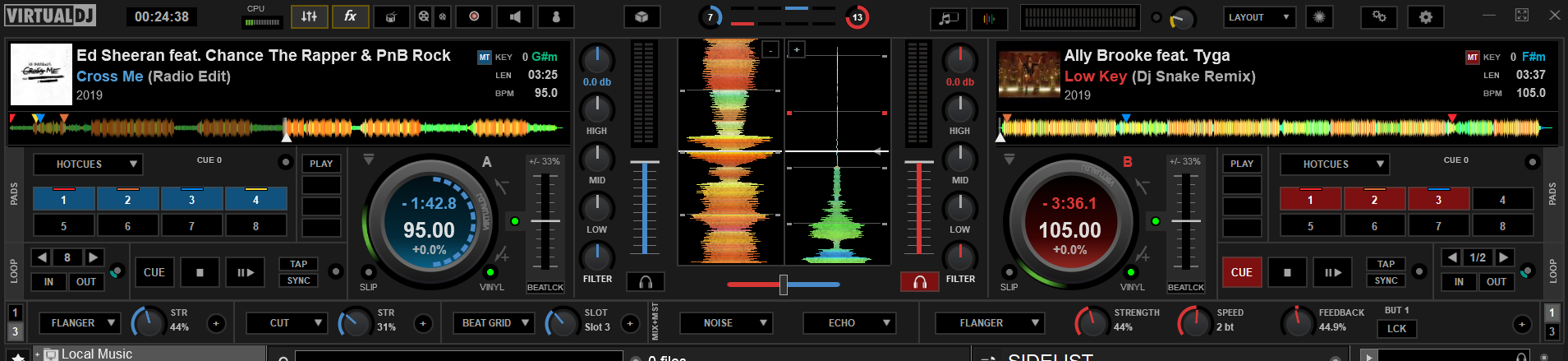Click the microphone person icon
Viewport: 1568px width, 361px height.
click(556, 16)
